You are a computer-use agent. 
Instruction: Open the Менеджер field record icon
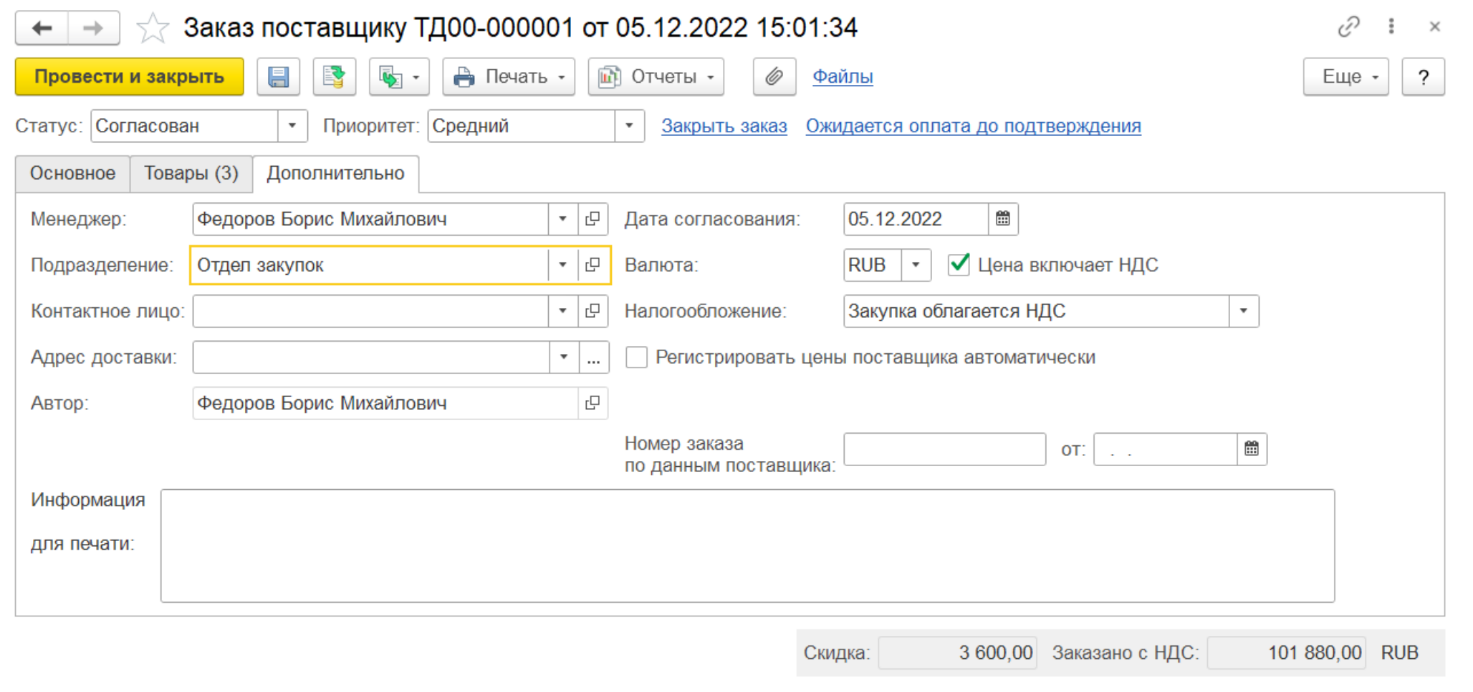pyautogui.click(x=593, y=219)
